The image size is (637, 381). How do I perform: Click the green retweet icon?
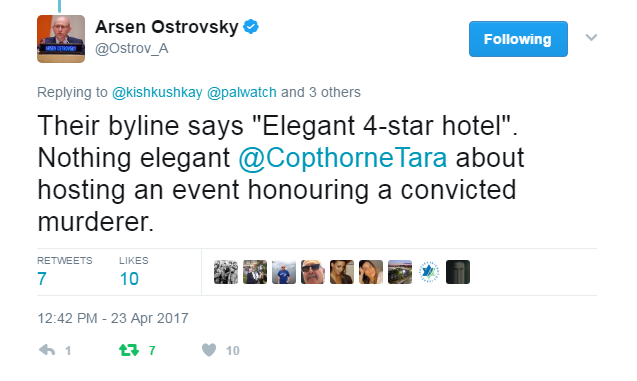(x=129, y=350)
